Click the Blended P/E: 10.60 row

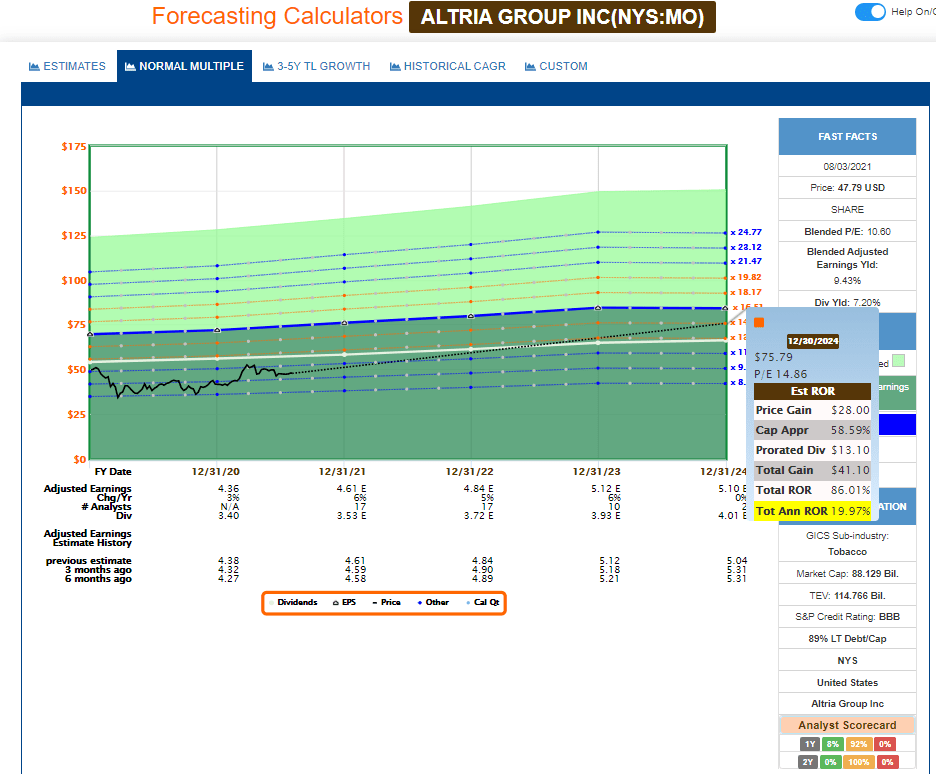coord(847,232)
